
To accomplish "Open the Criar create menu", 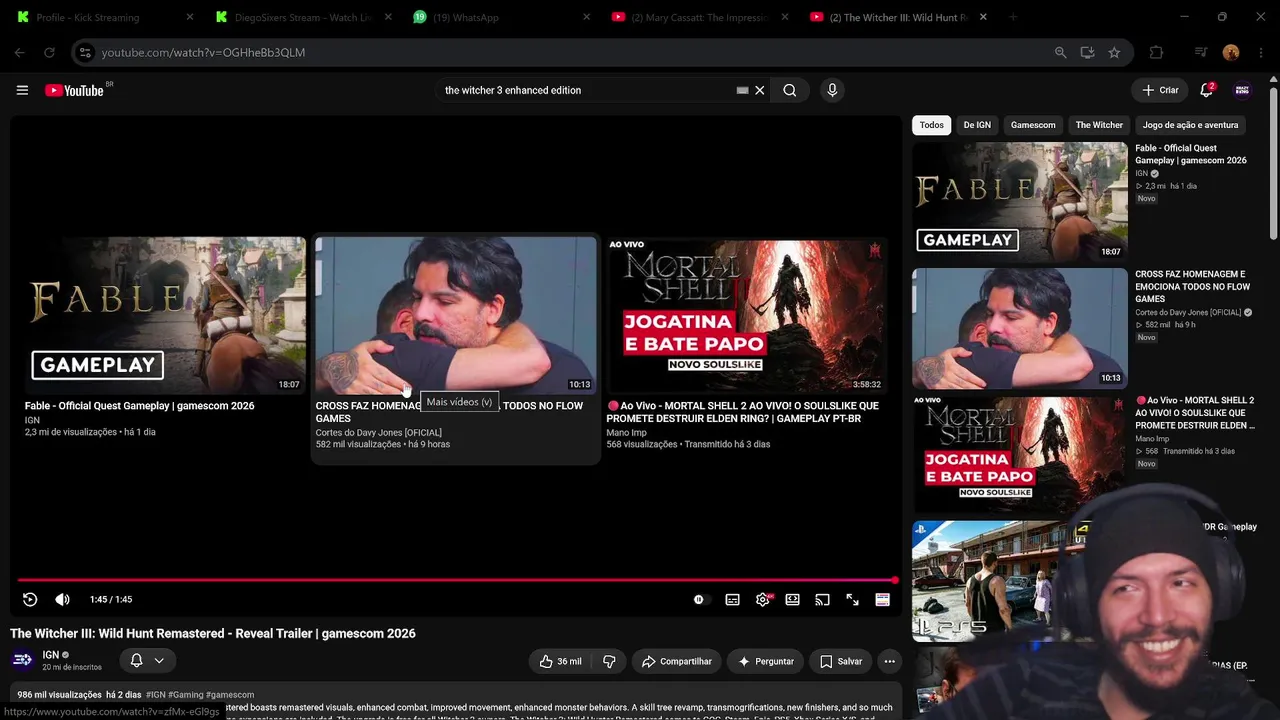I will coord(1160,90).
